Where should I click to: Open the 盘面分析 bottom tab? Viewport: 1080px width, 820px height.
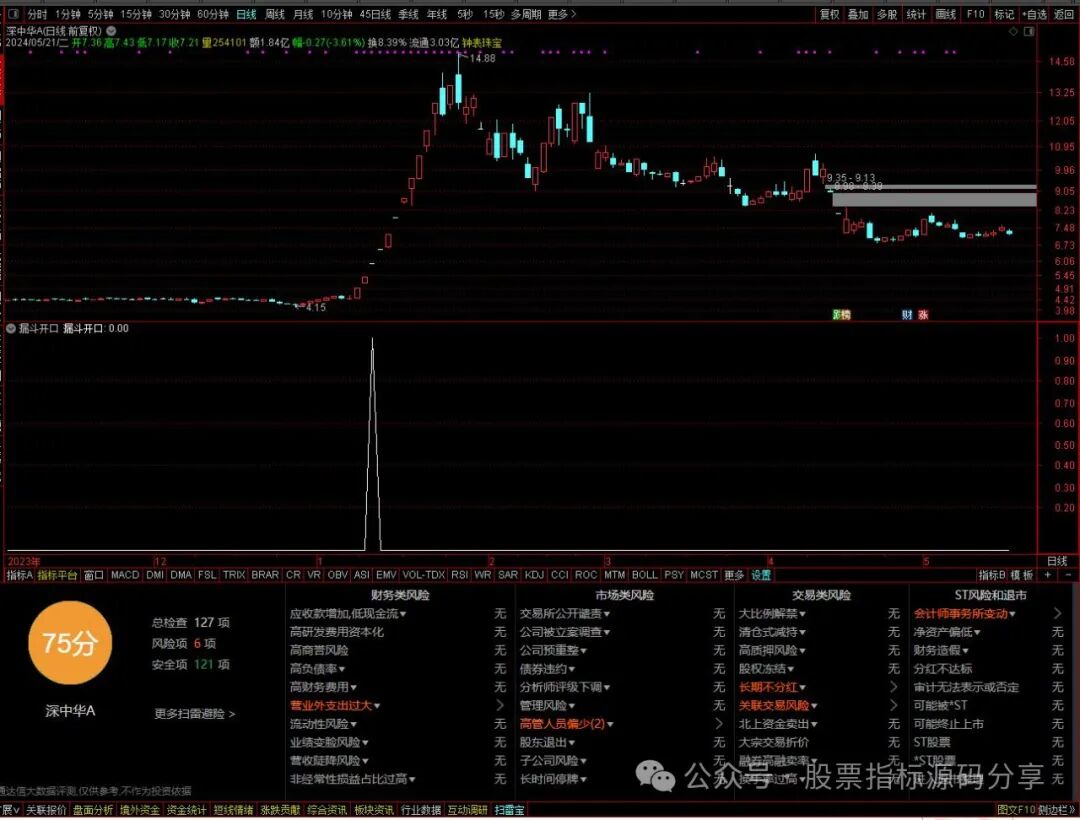pyautogui.click(x=93, y=810)
